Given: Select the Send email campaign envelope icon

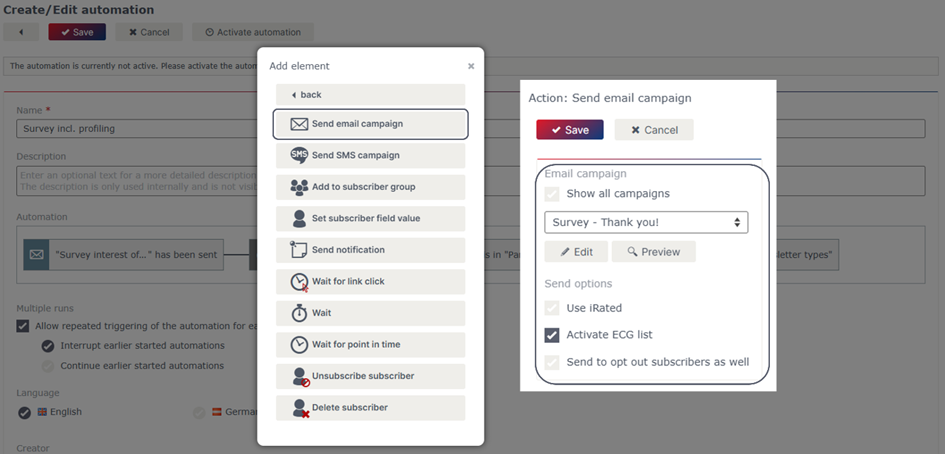Looking at the screenshot, I should coord(299,124).
